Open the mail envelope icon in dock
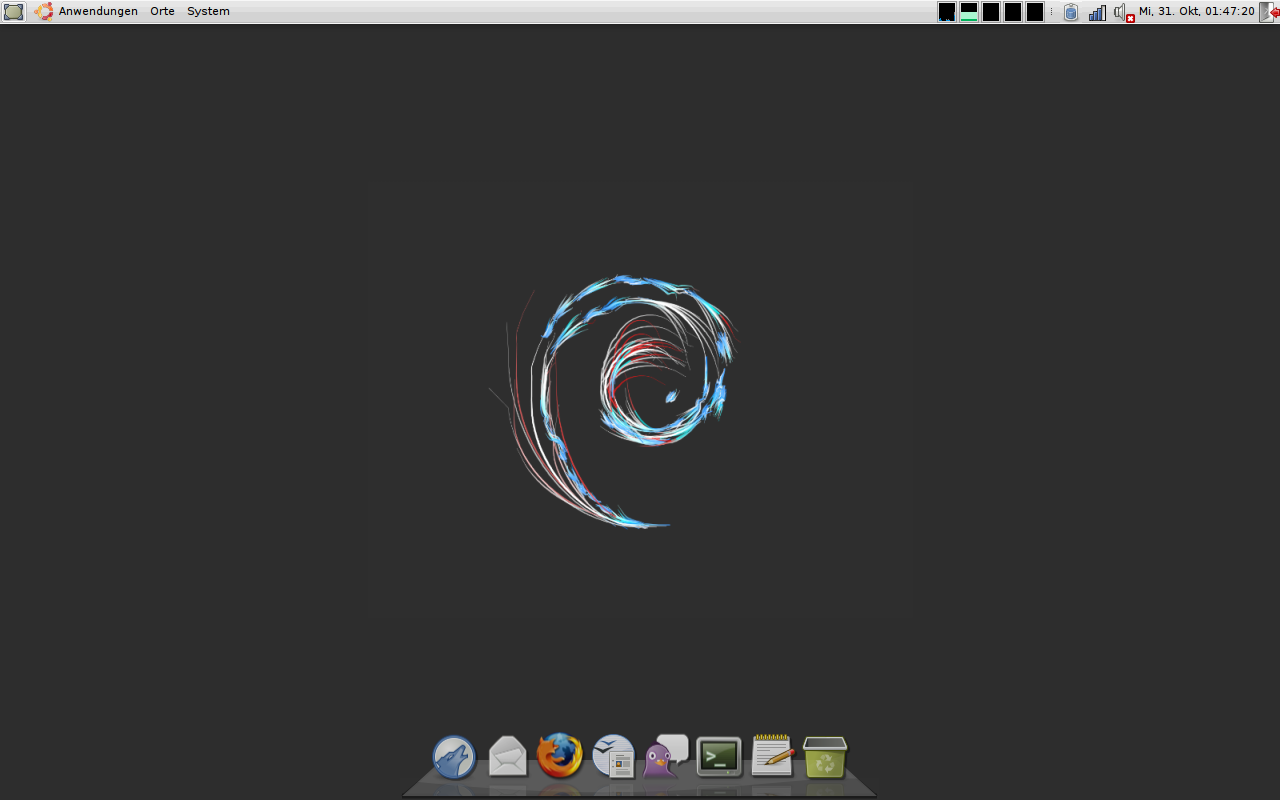This screenshot has height=800, width=1280. tap(508, 756)
